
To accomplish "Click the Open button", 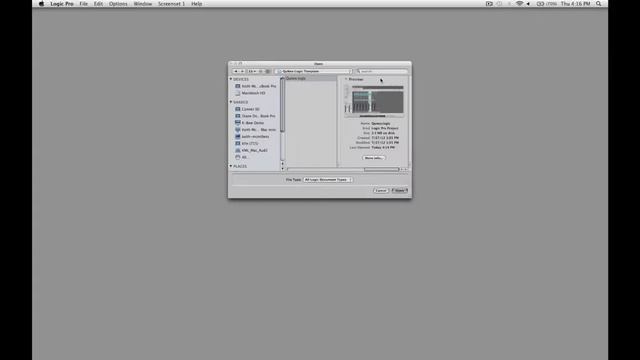I will [400, 191].
